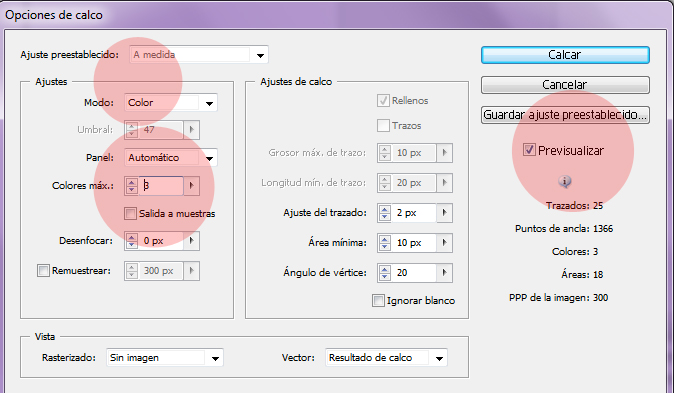
Task: Click the Umbral stepper arrows
Action: point(132,129)
